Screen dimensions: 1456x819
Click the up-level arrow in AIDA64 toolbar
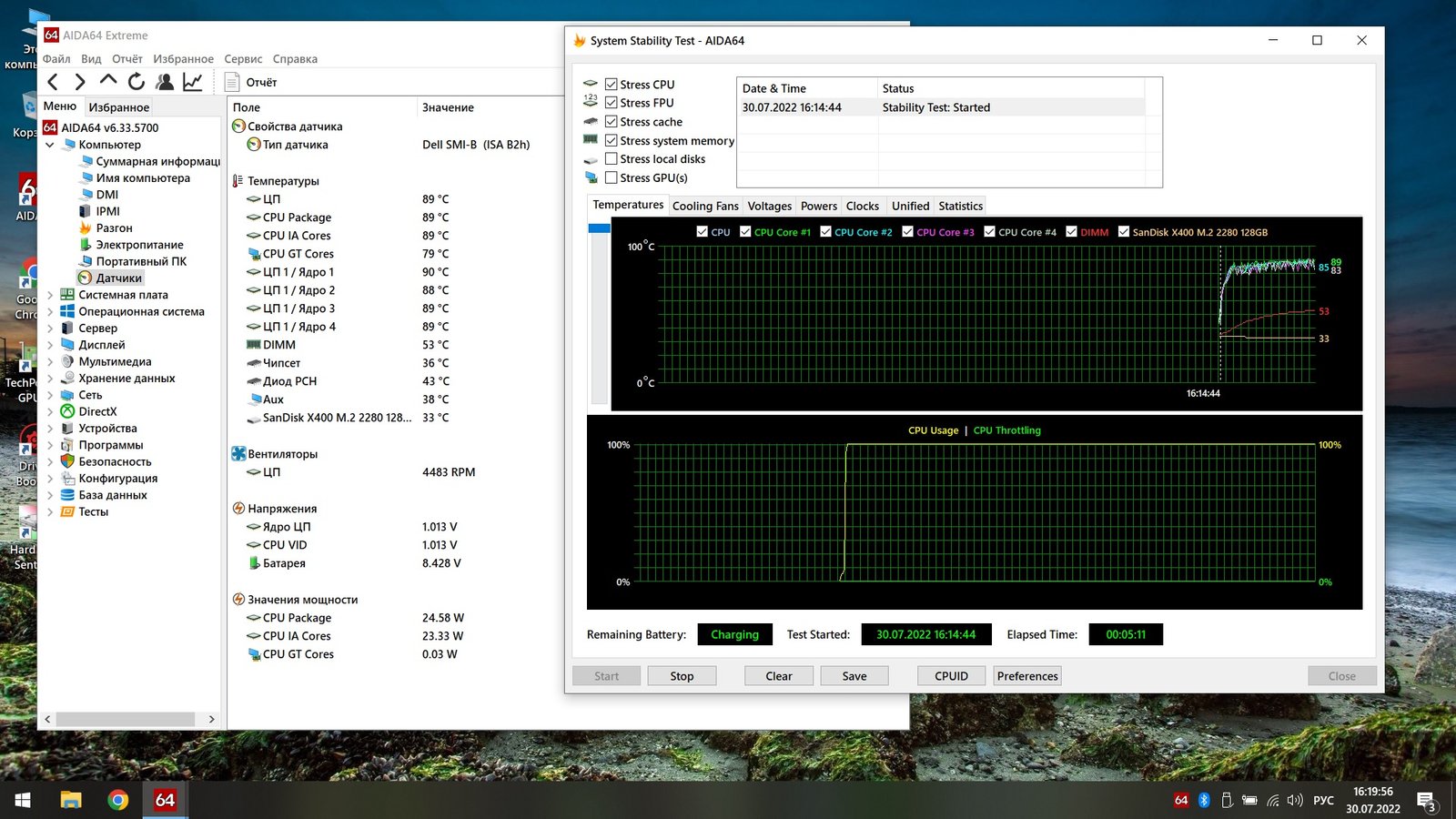pos(108,80)
